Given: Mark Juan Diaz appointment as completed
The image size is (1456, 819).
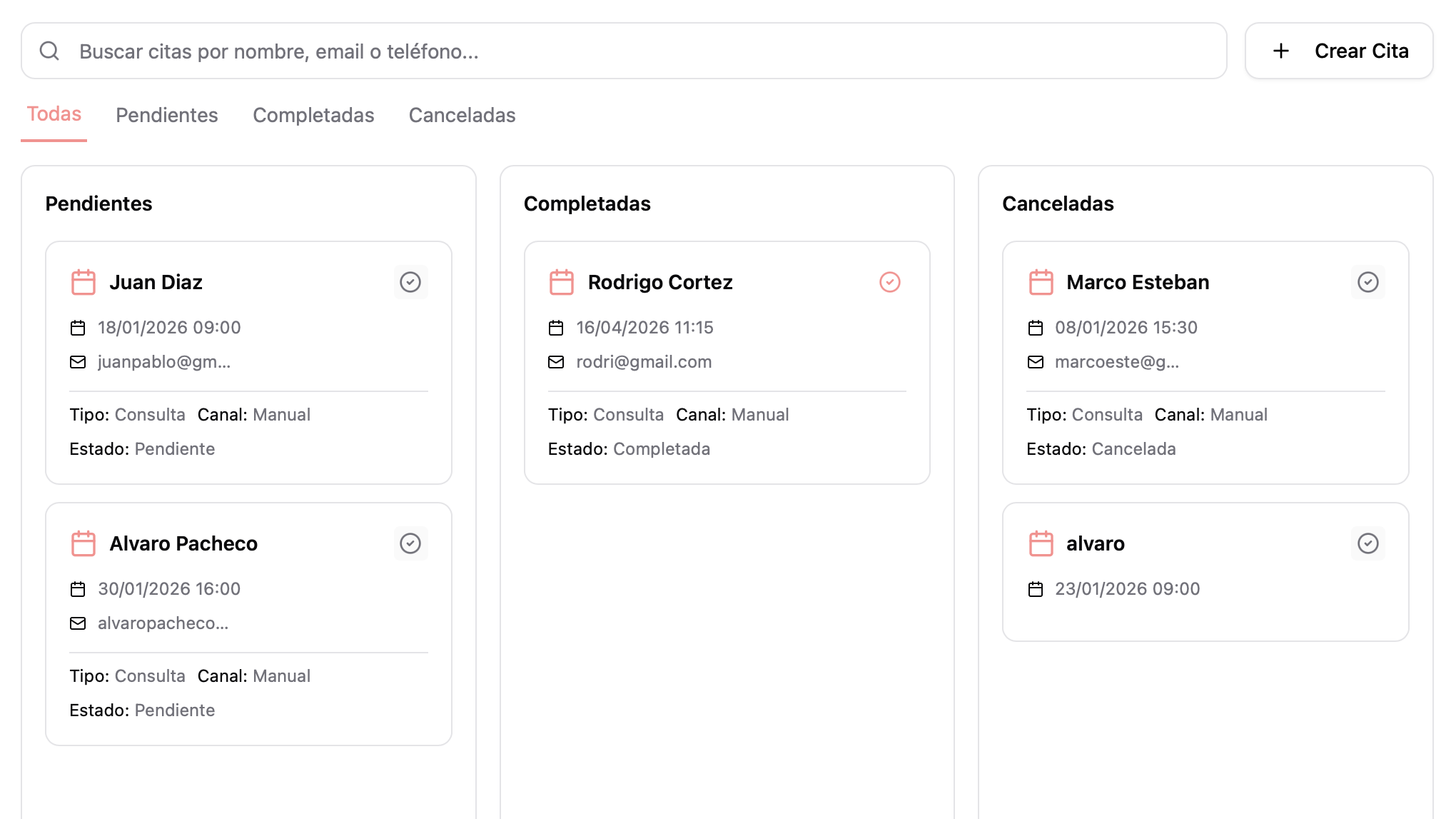Looking at the screenshot, I should click(x=410, y=282).
